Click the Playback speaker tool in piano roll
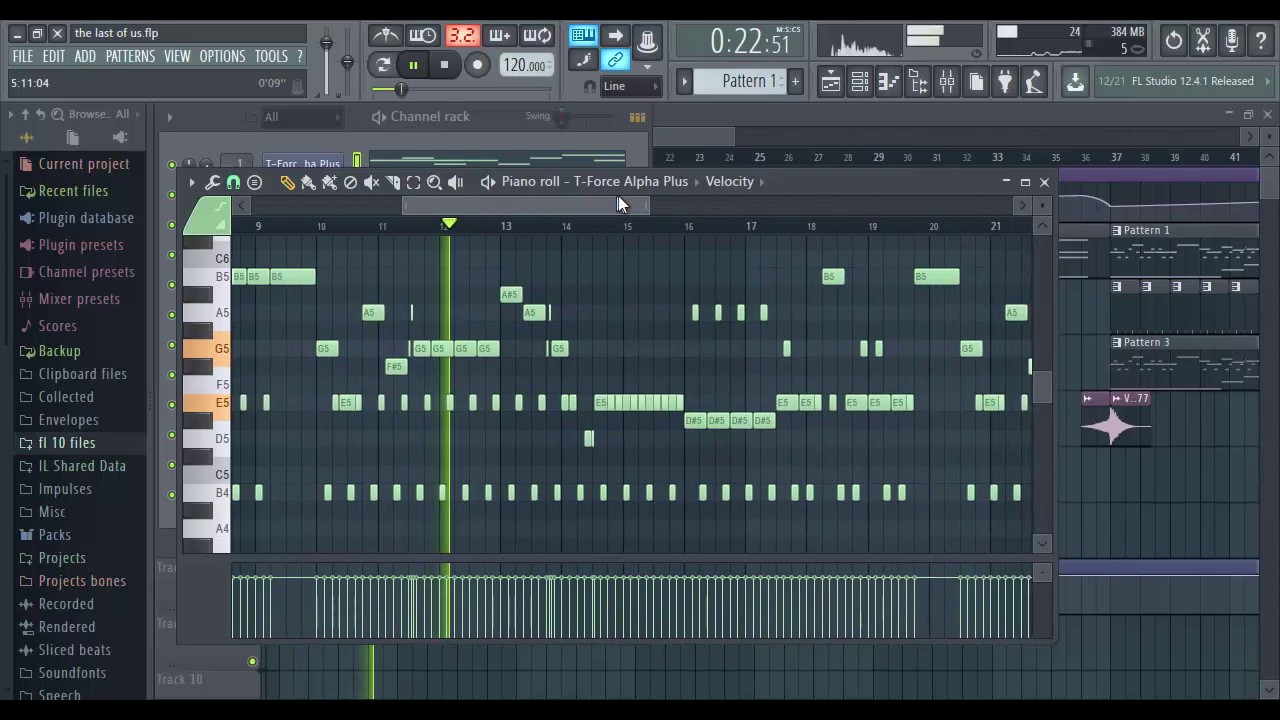Image resolution: width=1280 pixels, height=720 pixels. [456, 182]
